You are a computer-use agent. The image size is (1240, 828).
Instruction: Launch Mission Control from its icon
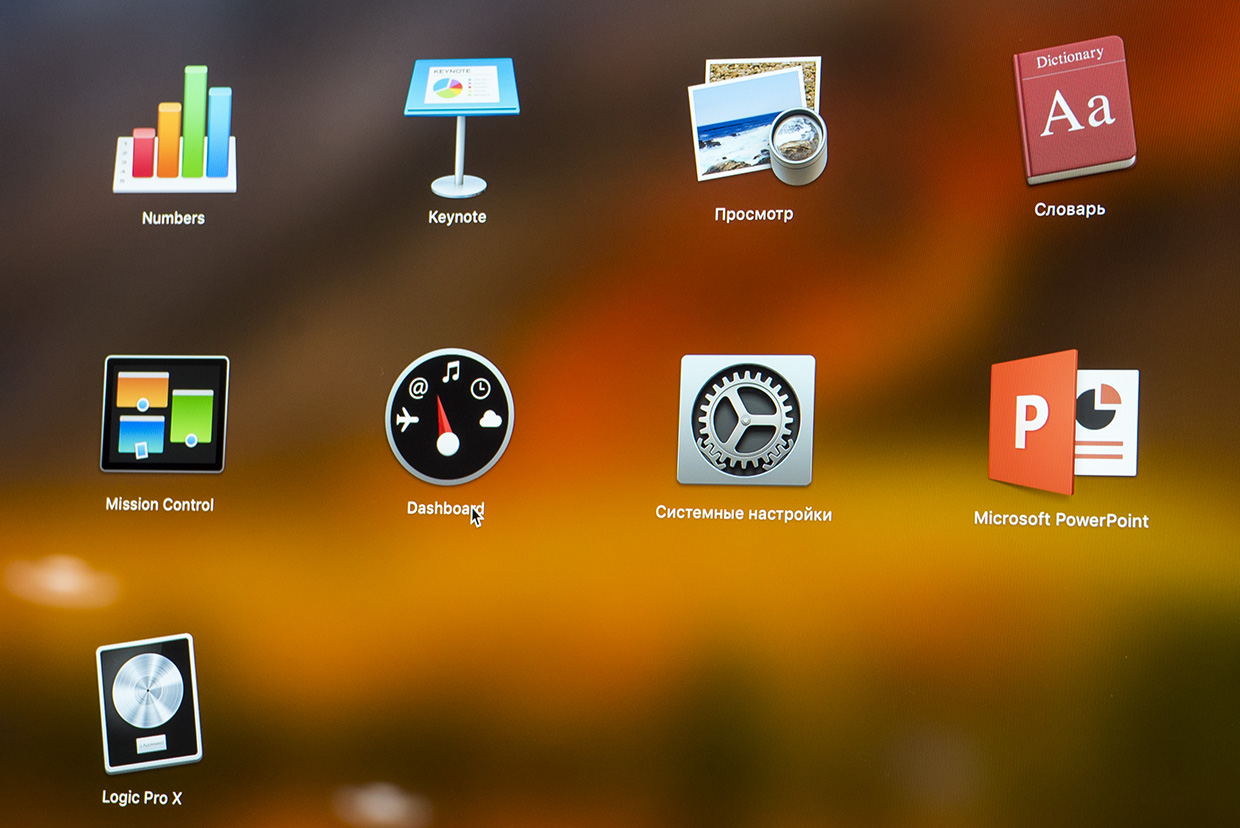tap(165, 414)
